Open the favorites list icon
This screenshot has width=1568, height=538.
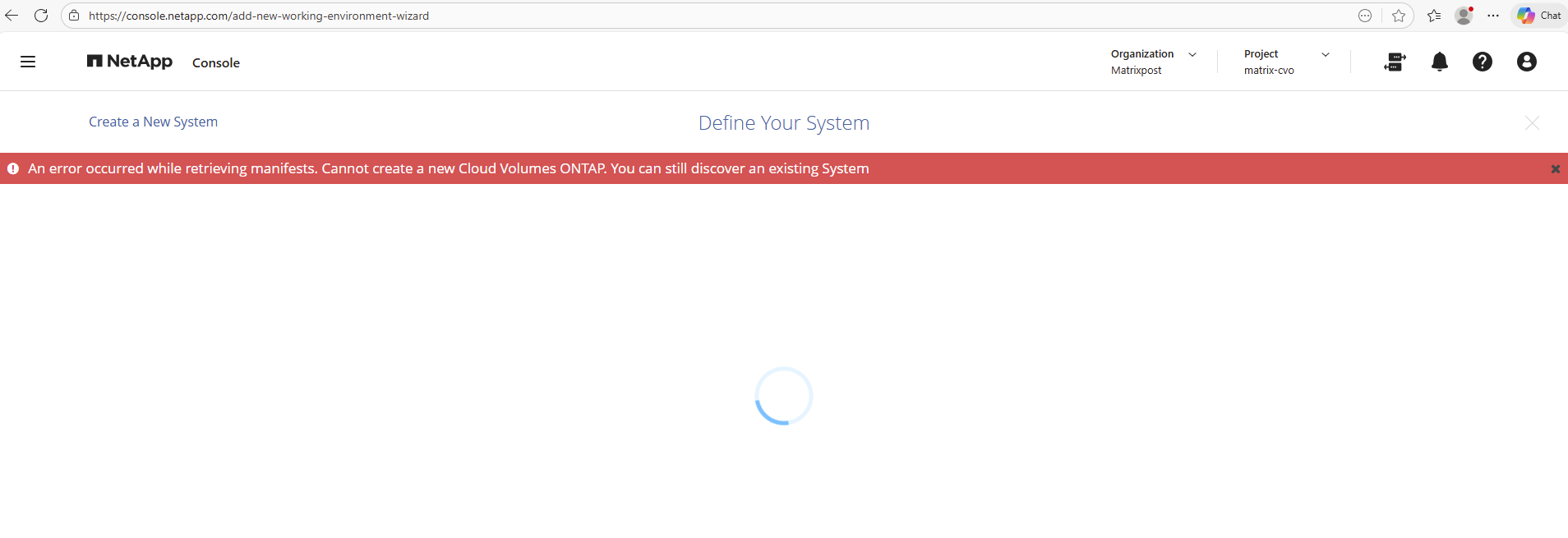pos(1434,16)
